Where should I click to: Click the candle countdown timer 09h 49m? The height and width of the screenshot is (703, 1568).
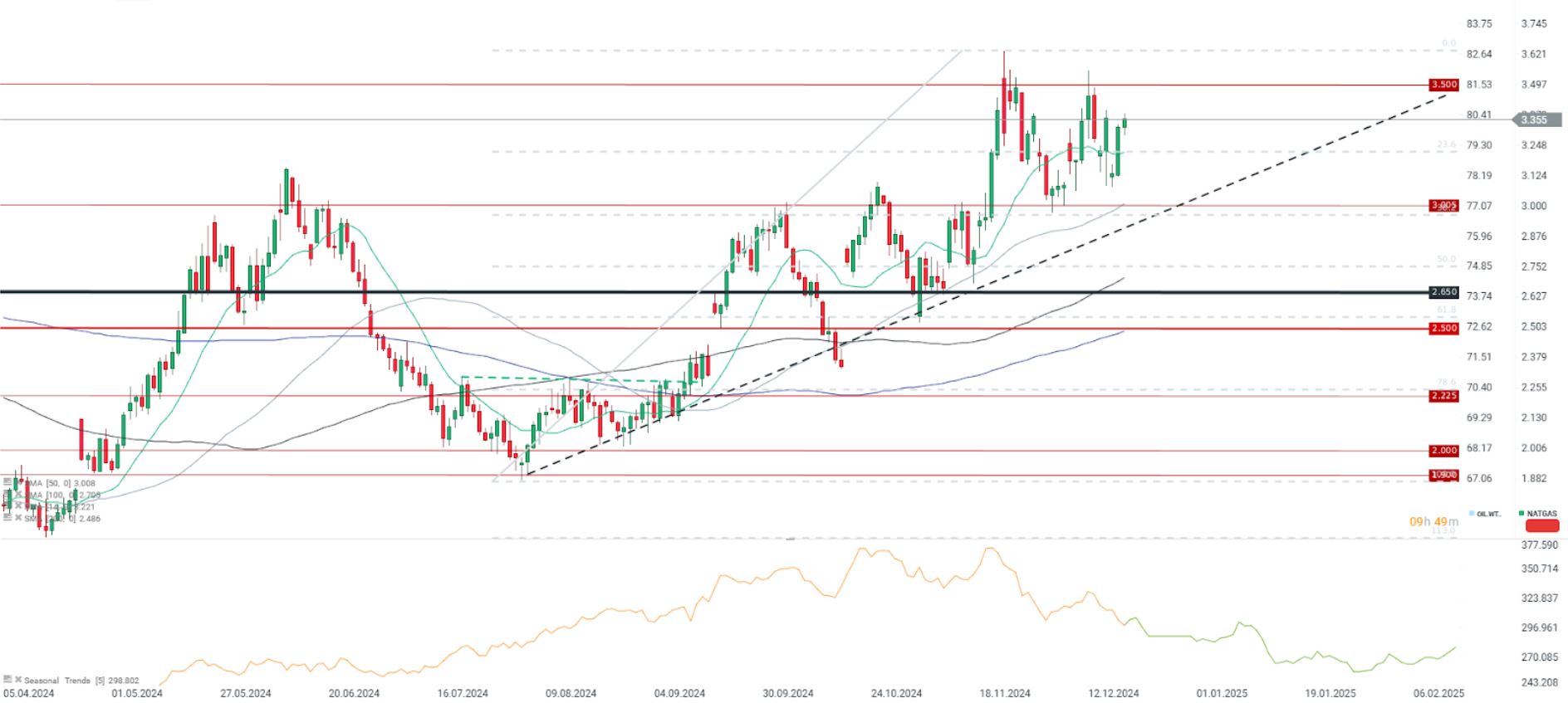click(x=1433, y=521)
